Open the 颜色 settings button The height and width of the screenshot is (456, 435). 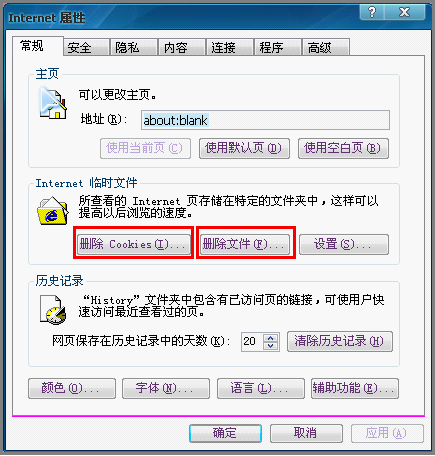coord(72,388)
